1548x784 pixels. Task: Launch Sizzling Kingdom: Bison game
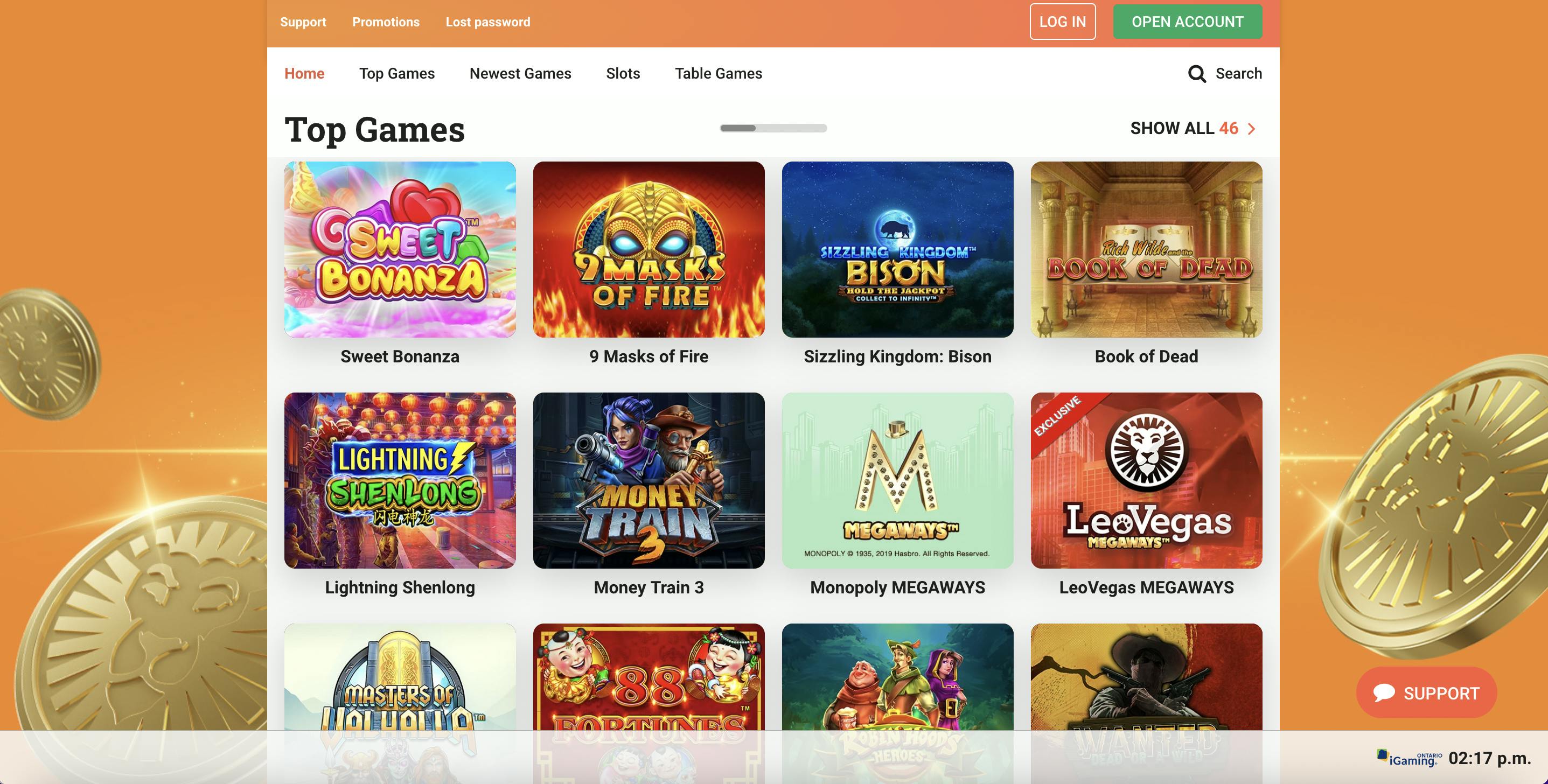897,249
